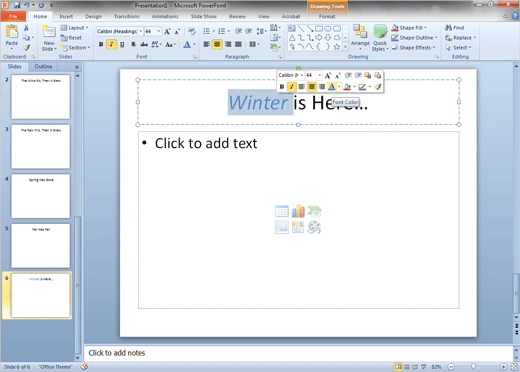Select the Oval shape in shapes gallery

(x=328, y=29)
